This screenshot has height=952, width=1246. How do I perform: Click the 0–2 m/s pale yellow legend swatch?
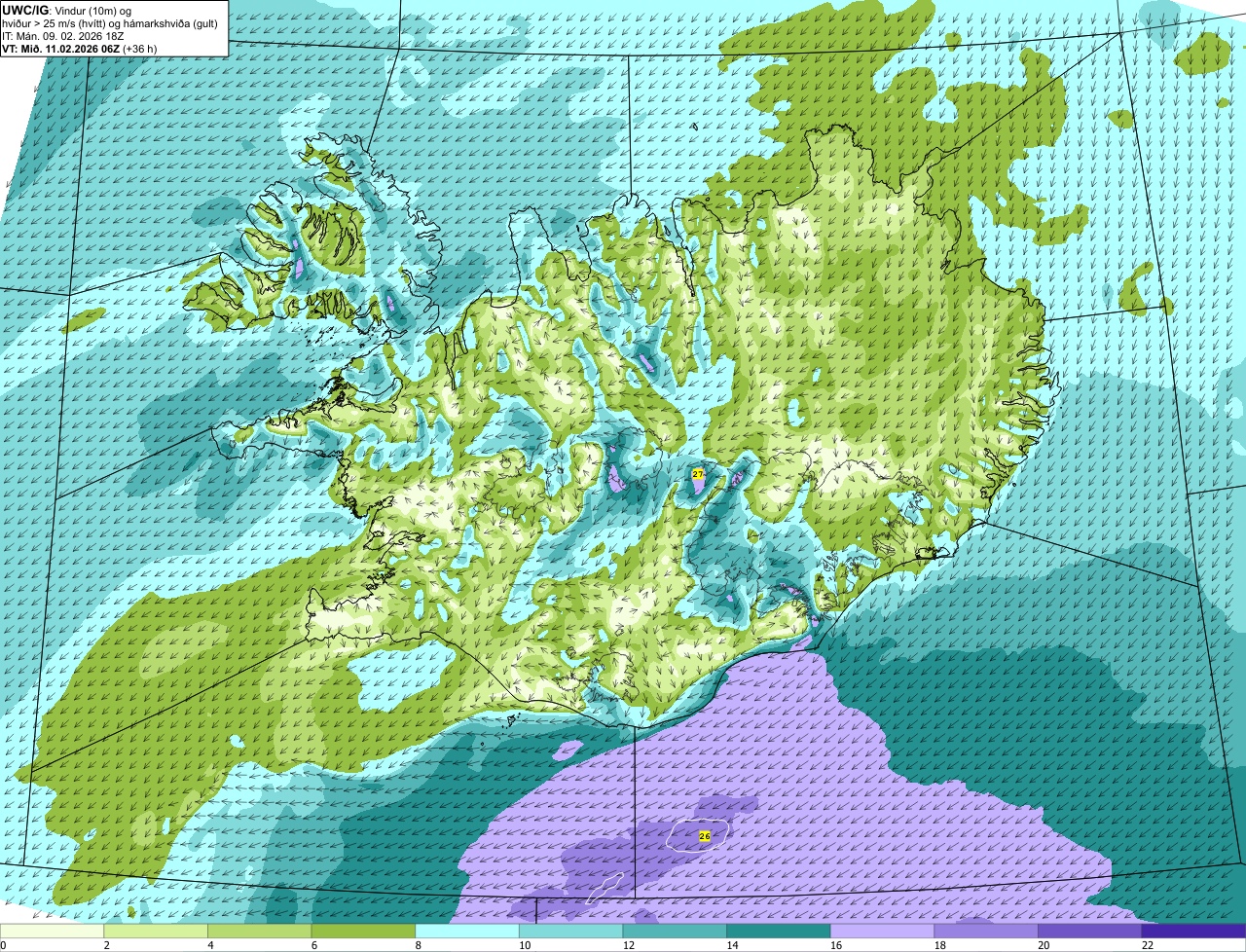click(52, 931)
